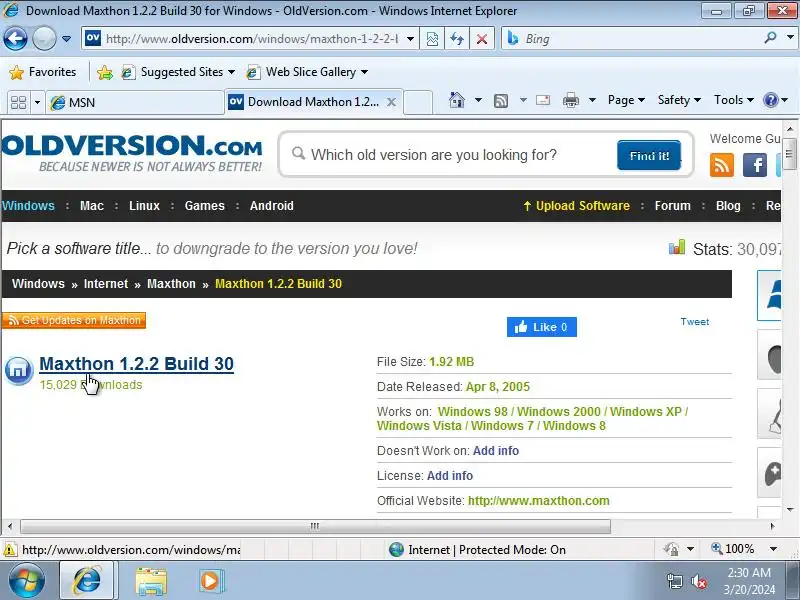
Task: Open the Quick Tabs grid icon
Action: pos(18,102)
